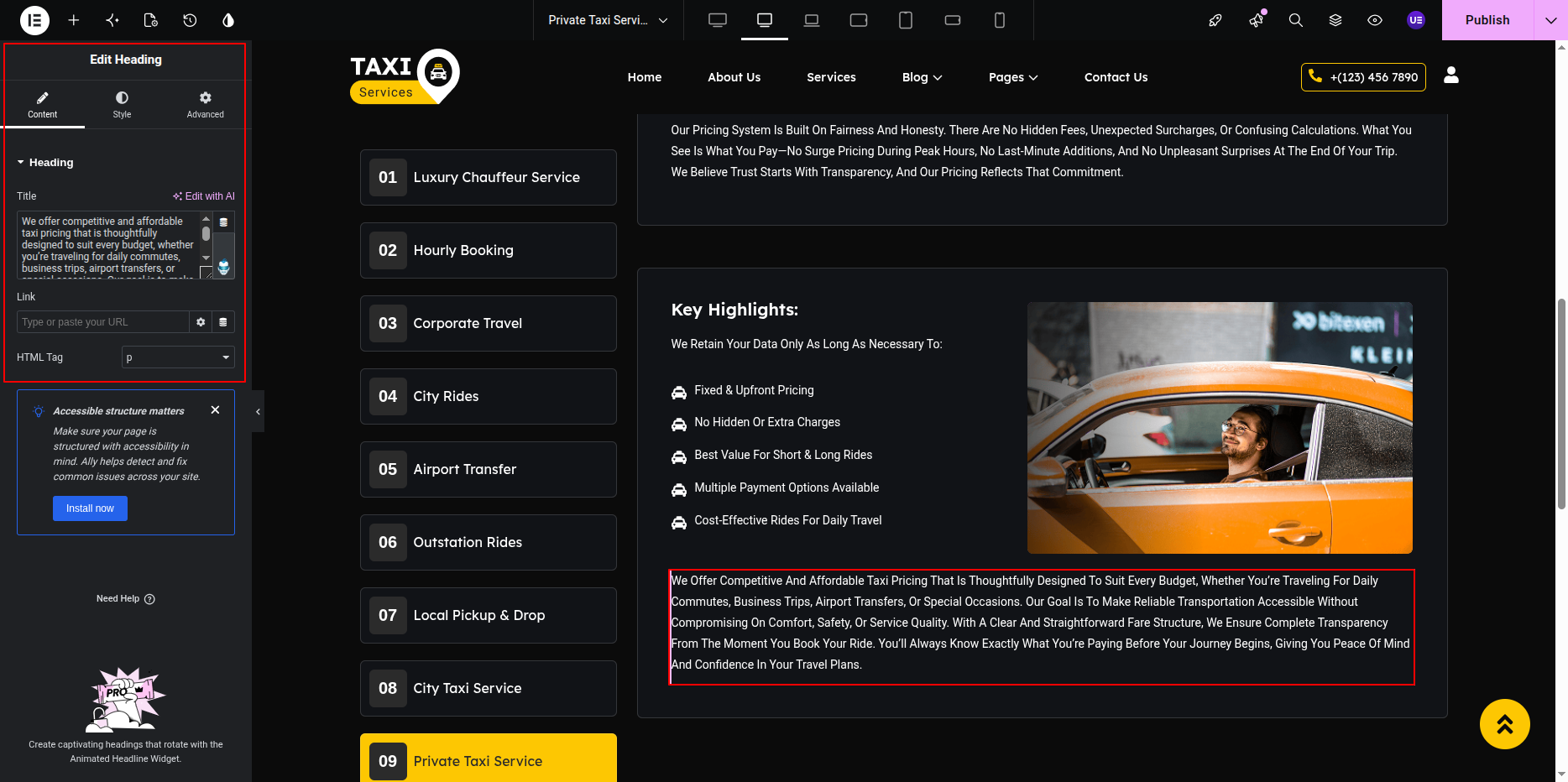Dismiss the Accessible structure notice
The image size is (1568, 782).
tap(216, 410)
